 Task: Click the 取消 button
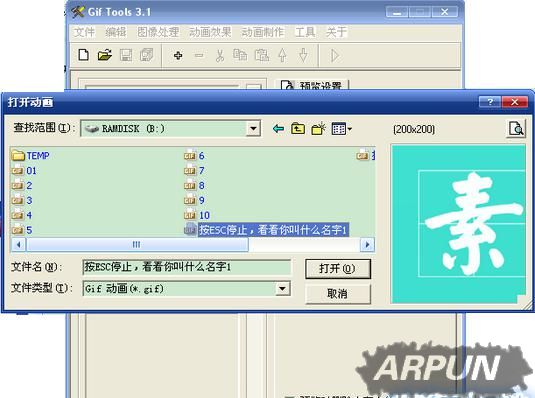tap(337, 293)
